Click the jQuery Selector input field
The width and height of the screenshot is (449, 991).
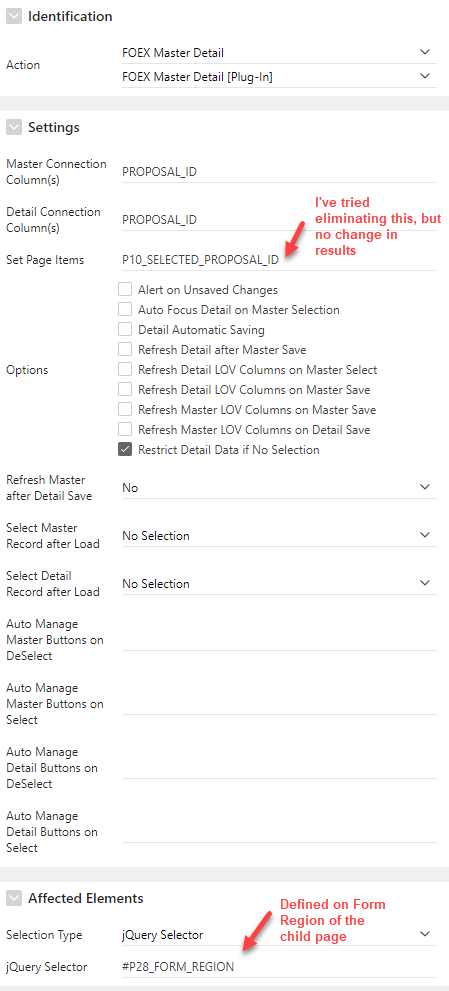click(279, 967)
